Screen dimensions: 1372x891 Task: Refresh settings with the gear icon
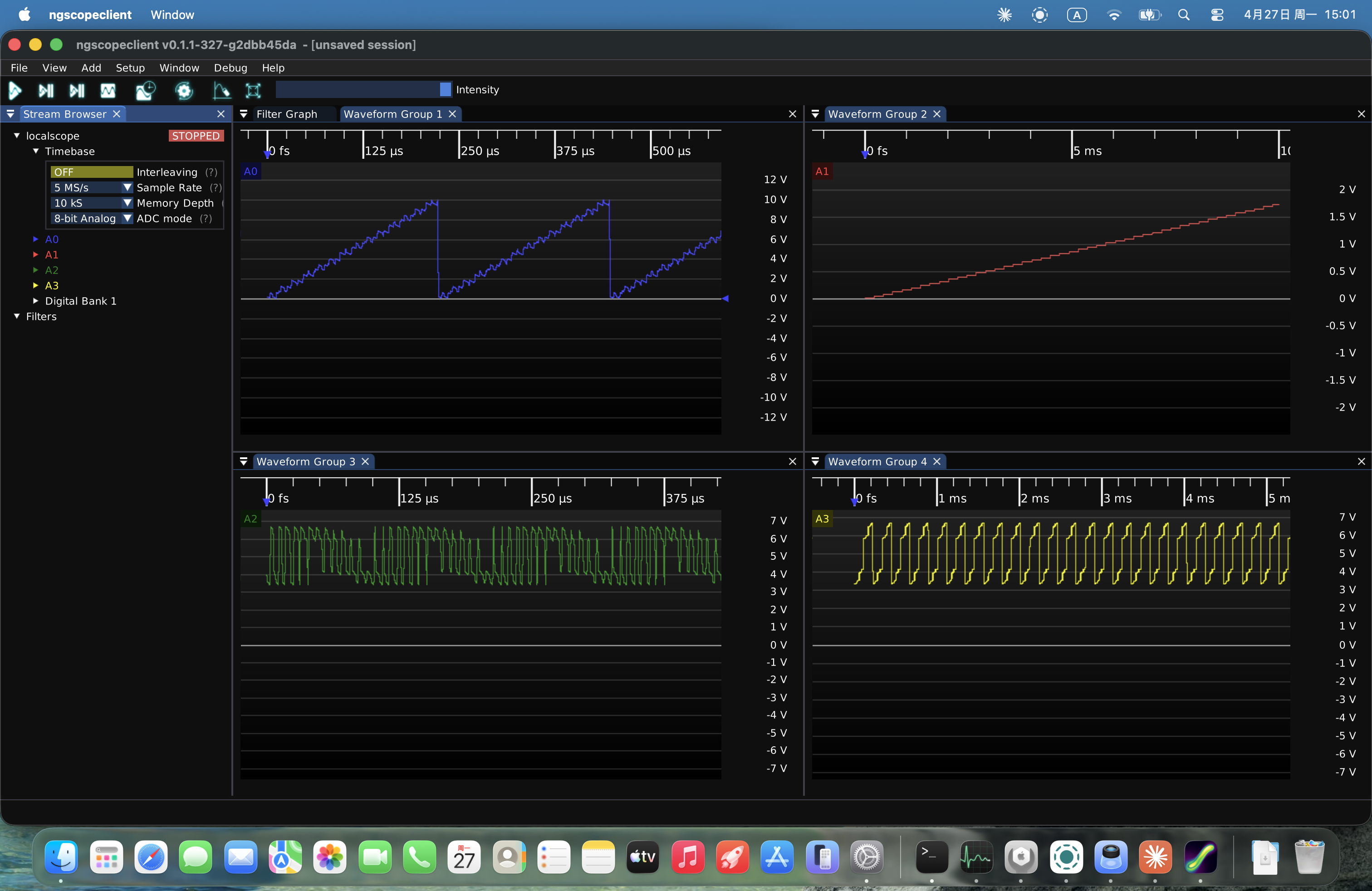(x=183, y=90)
